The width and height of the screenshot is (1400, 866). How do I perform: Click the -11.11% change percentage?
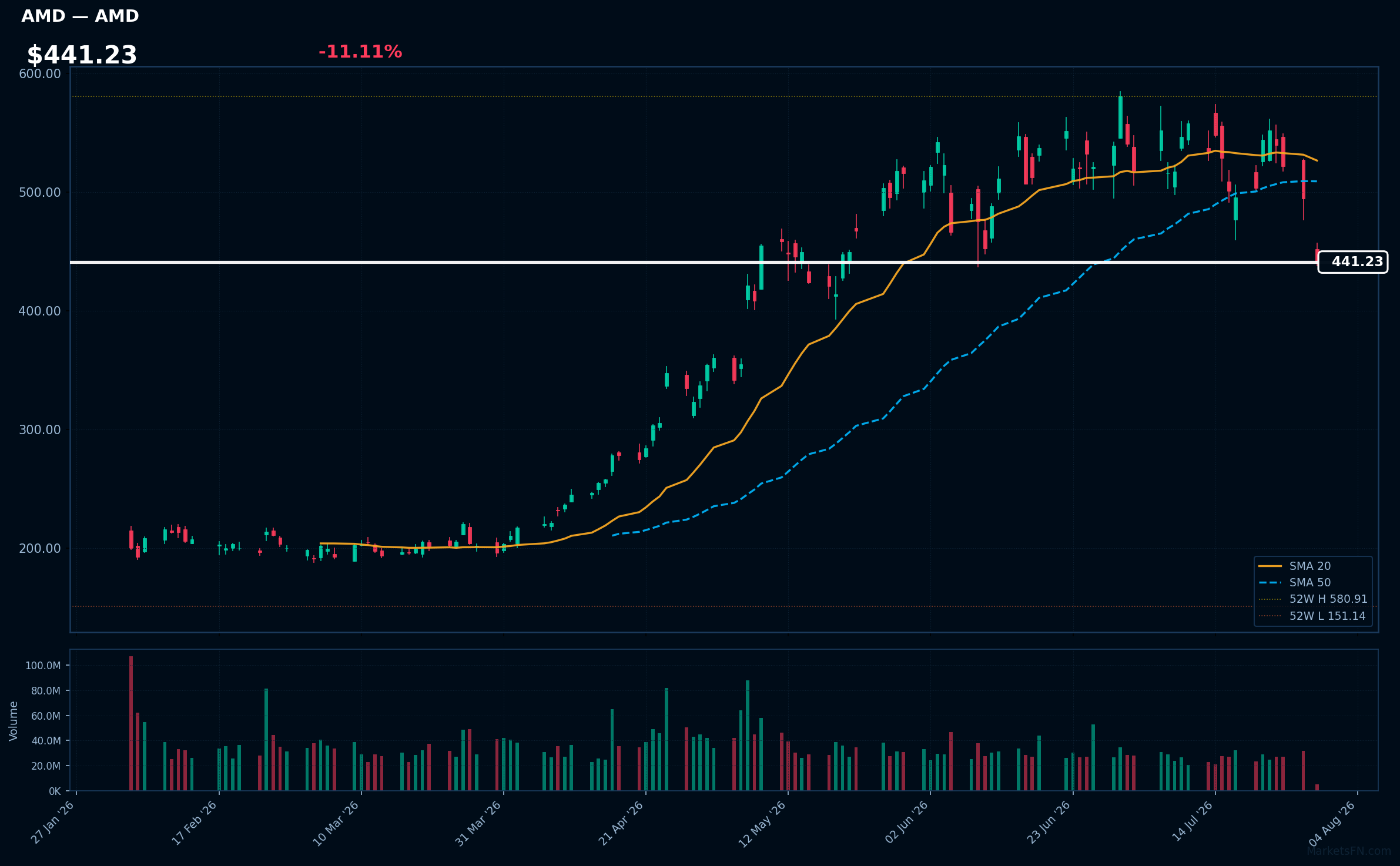pyautogui.click(x=360, y=52)
